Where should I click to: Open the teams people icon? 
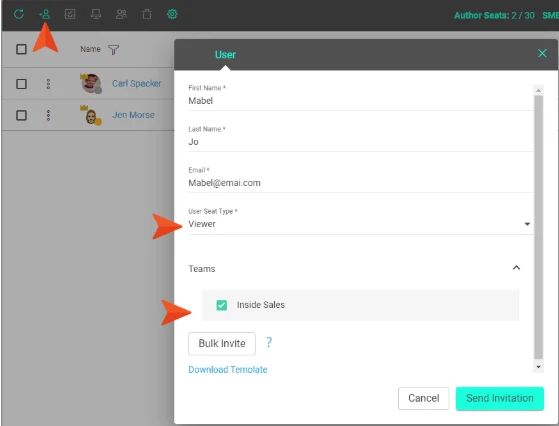coord(121,14)
